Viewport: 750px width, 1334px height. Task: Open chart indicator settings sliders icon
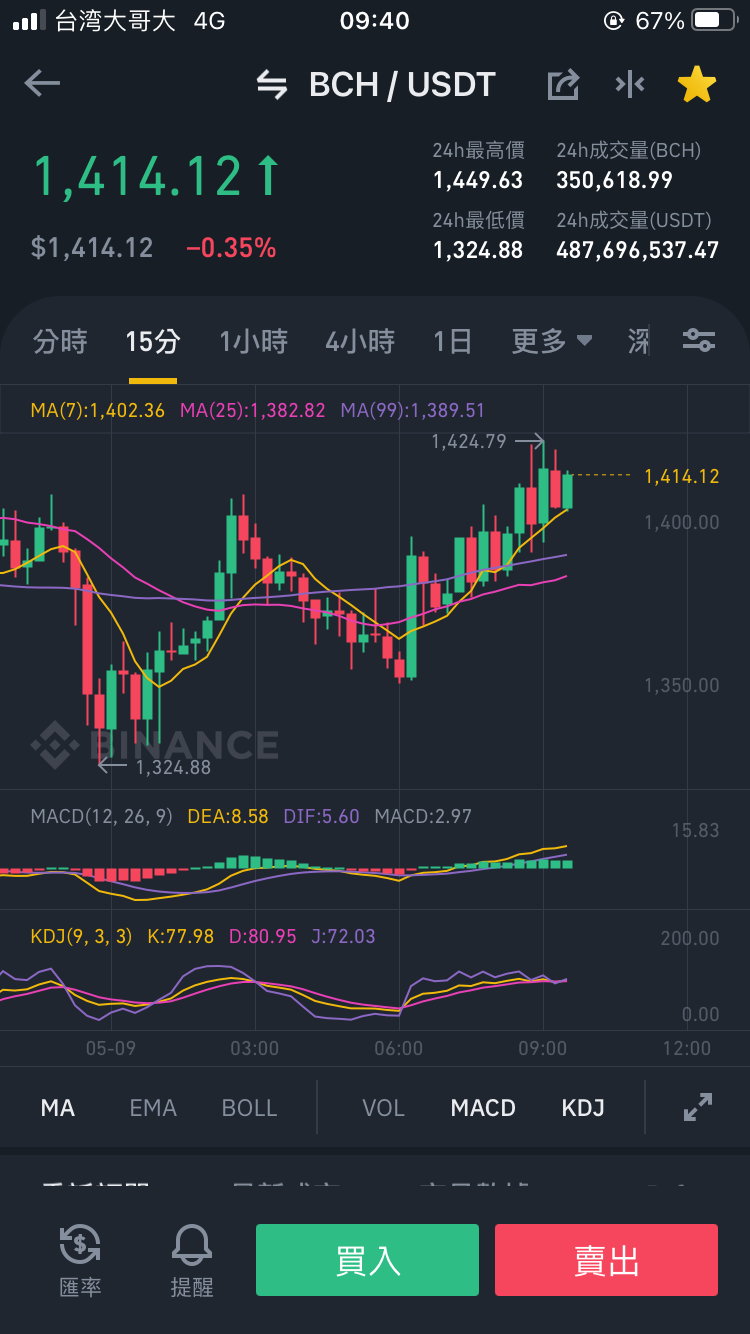pos(699,341)
